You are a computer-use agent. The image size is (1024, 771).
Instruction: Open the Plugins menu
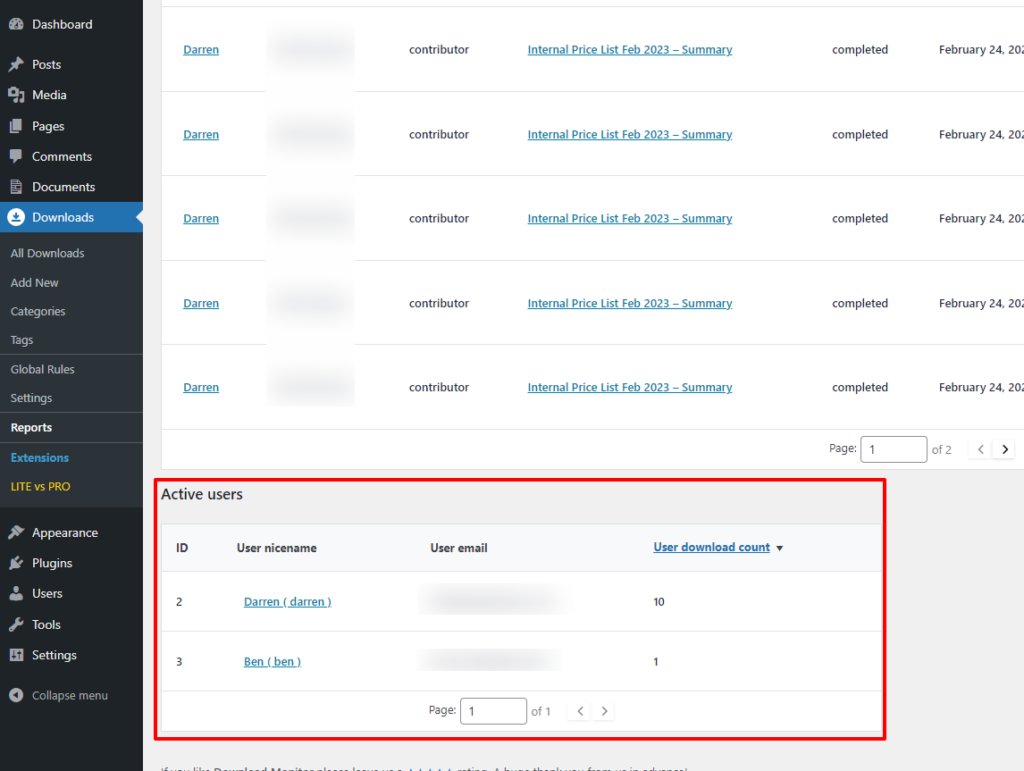(52, 563)
